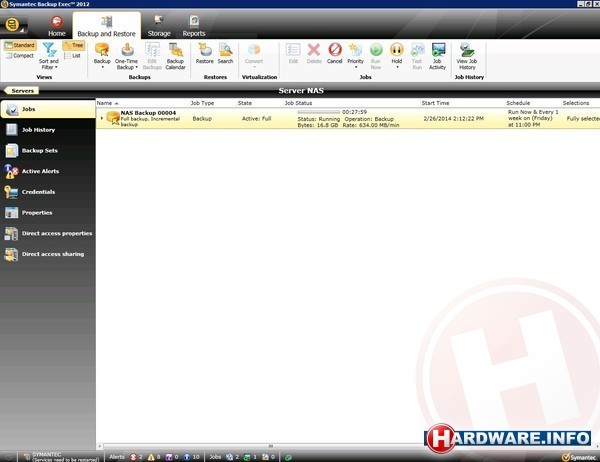Click the SYMANTEC server status entry
The image size is (600, 462).
pyautogui.click(x=61, y=457)
